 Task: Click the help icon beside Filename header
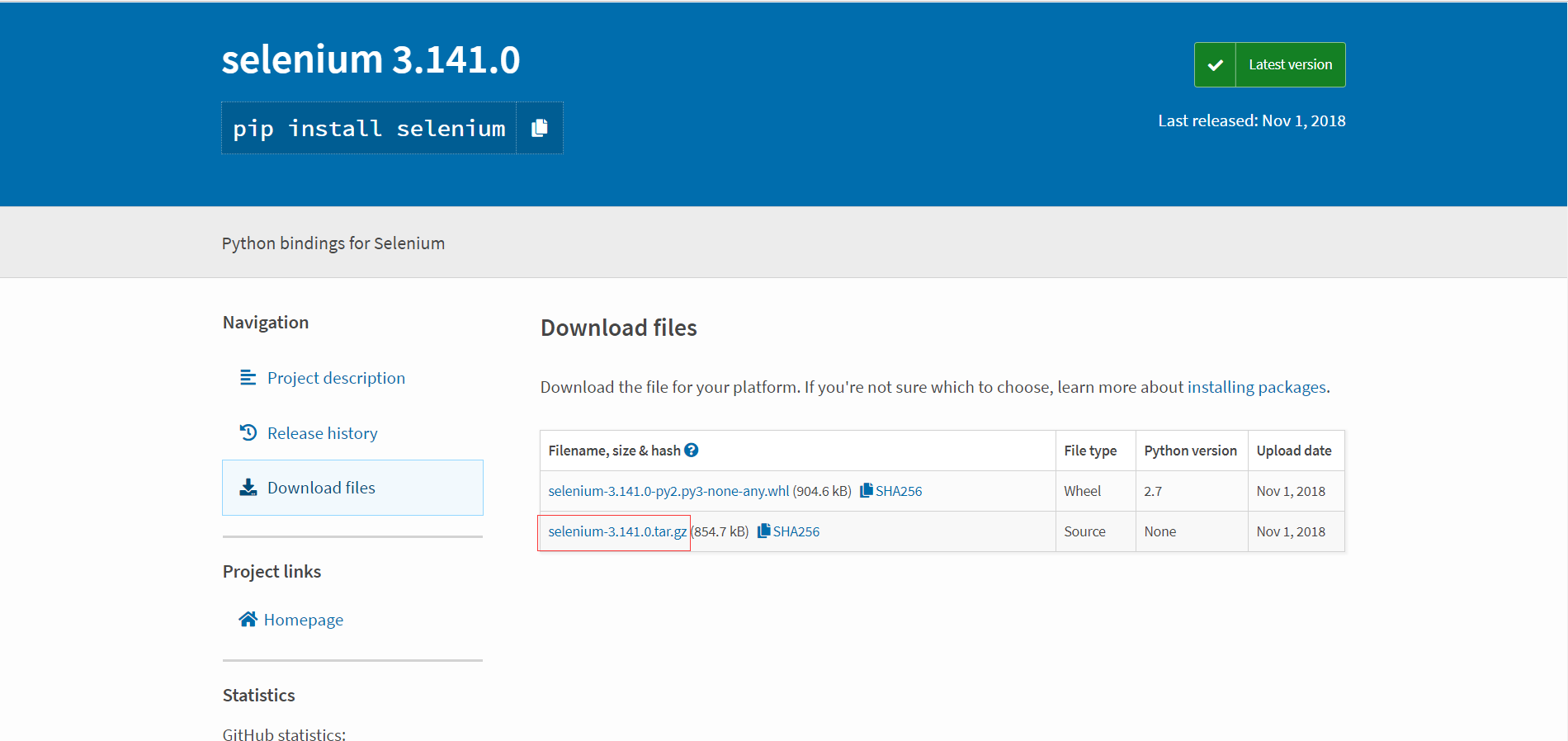(692, 451)
